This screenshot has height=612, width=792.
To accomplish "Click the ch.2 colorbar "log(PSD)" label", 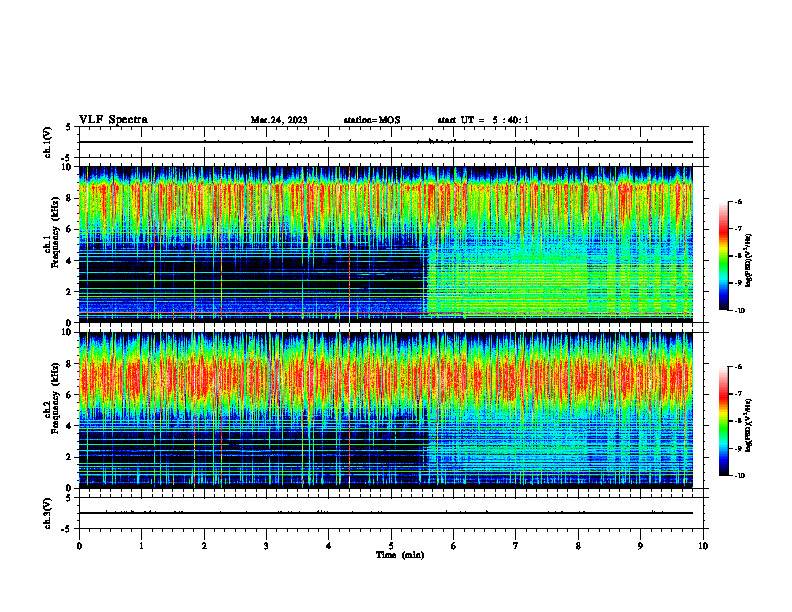I will click(x=749, y=425).
